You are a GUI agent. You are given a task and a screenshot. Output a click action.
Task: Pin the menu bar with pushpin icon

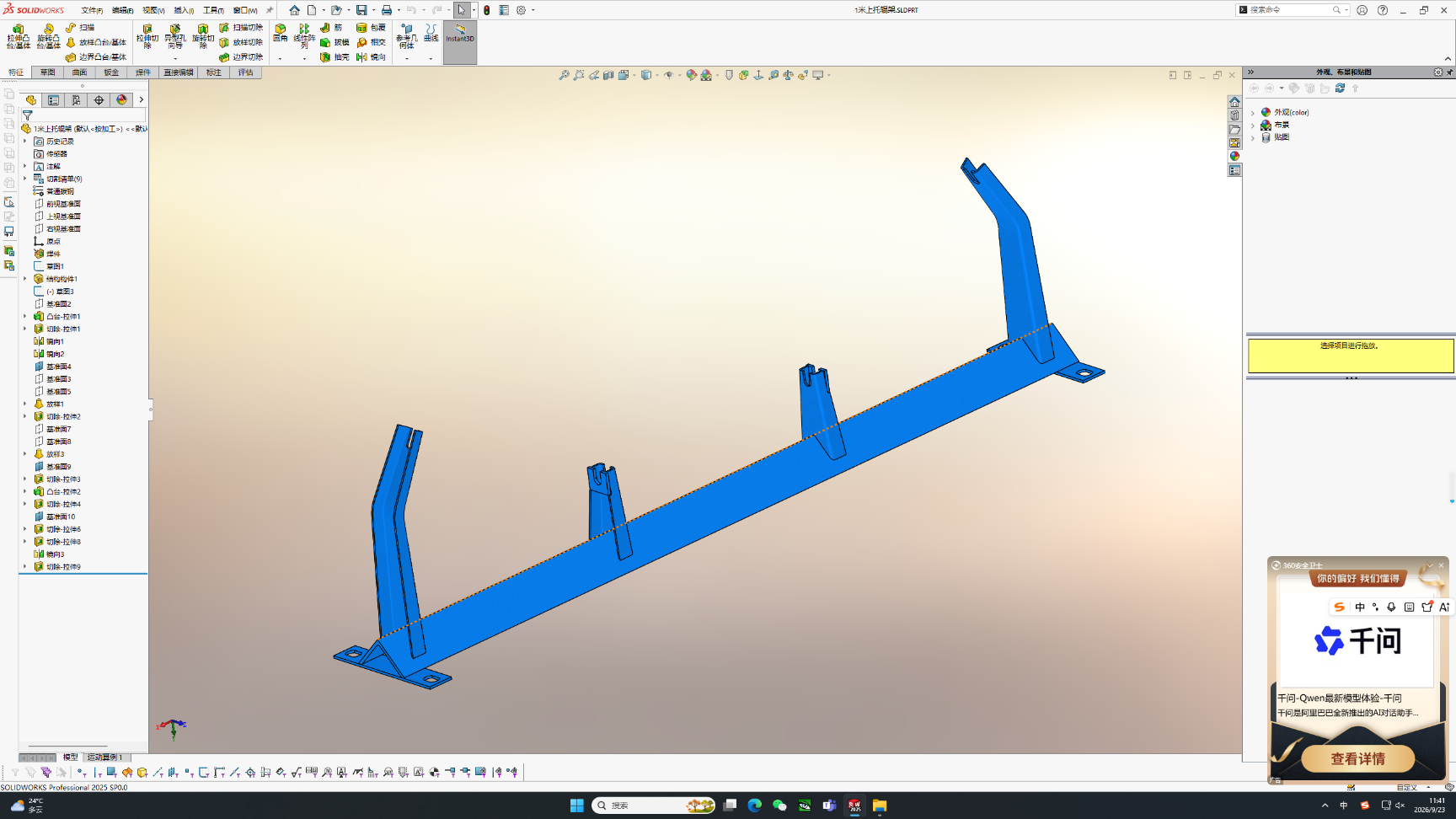(270, 10)
